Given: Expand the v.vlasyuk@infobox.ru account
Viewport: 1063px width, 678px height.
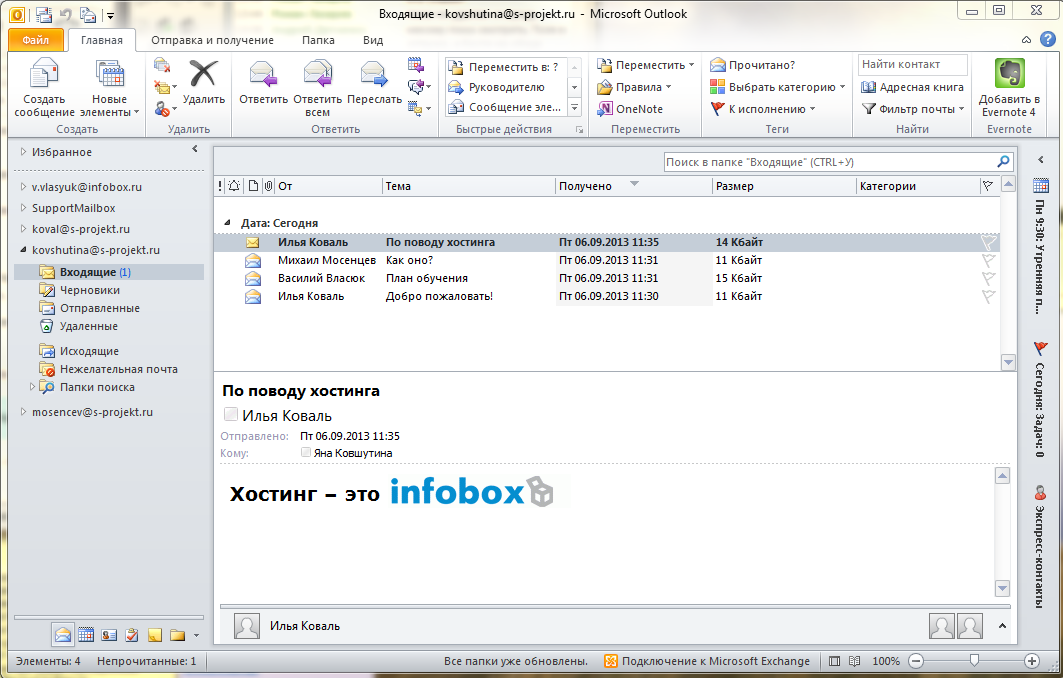Looking at the screenshot, I should point(23,186).
